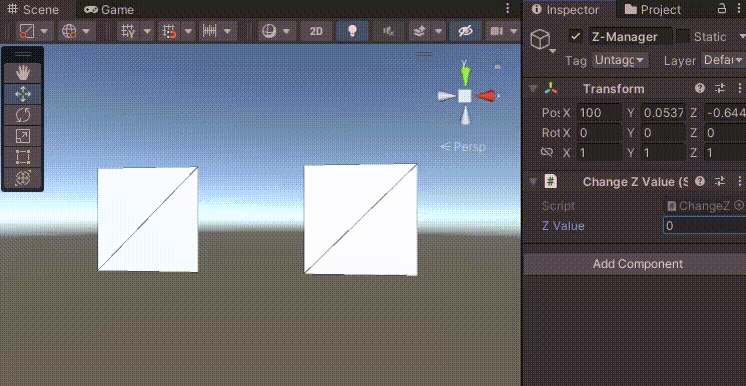Click the draw mode icon in Scene toolbar

pos(27,31)
